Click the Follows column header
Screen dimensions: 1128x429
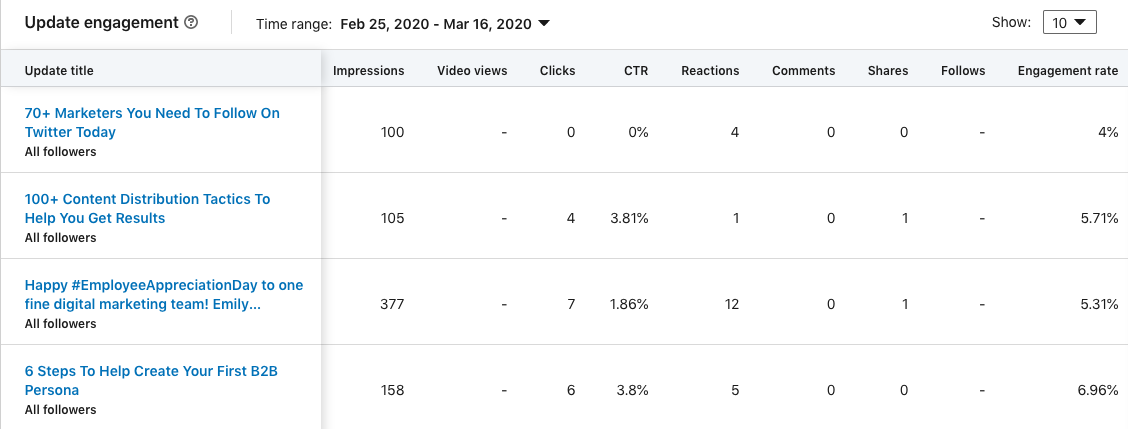tap(963, 71)
